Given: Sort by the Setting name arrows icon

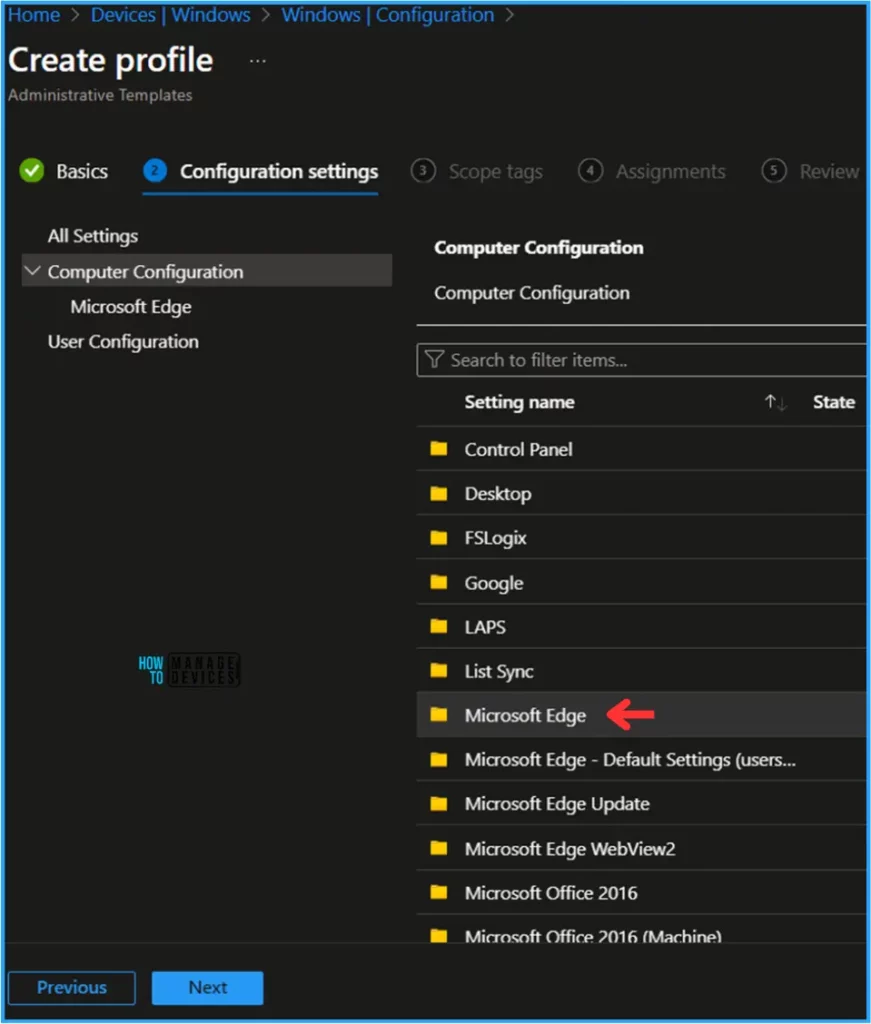Looking at the screenshot, I should point(776,402).
